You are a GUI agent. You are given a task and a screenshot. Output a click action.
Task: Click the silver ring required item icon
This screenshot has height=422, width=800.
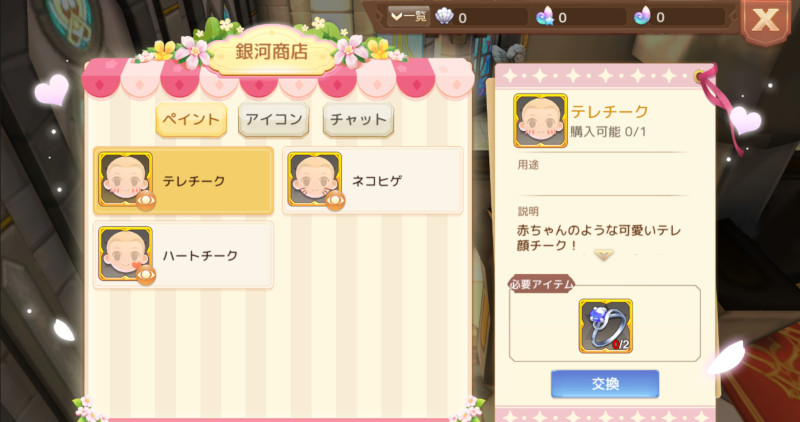(606, 326)
